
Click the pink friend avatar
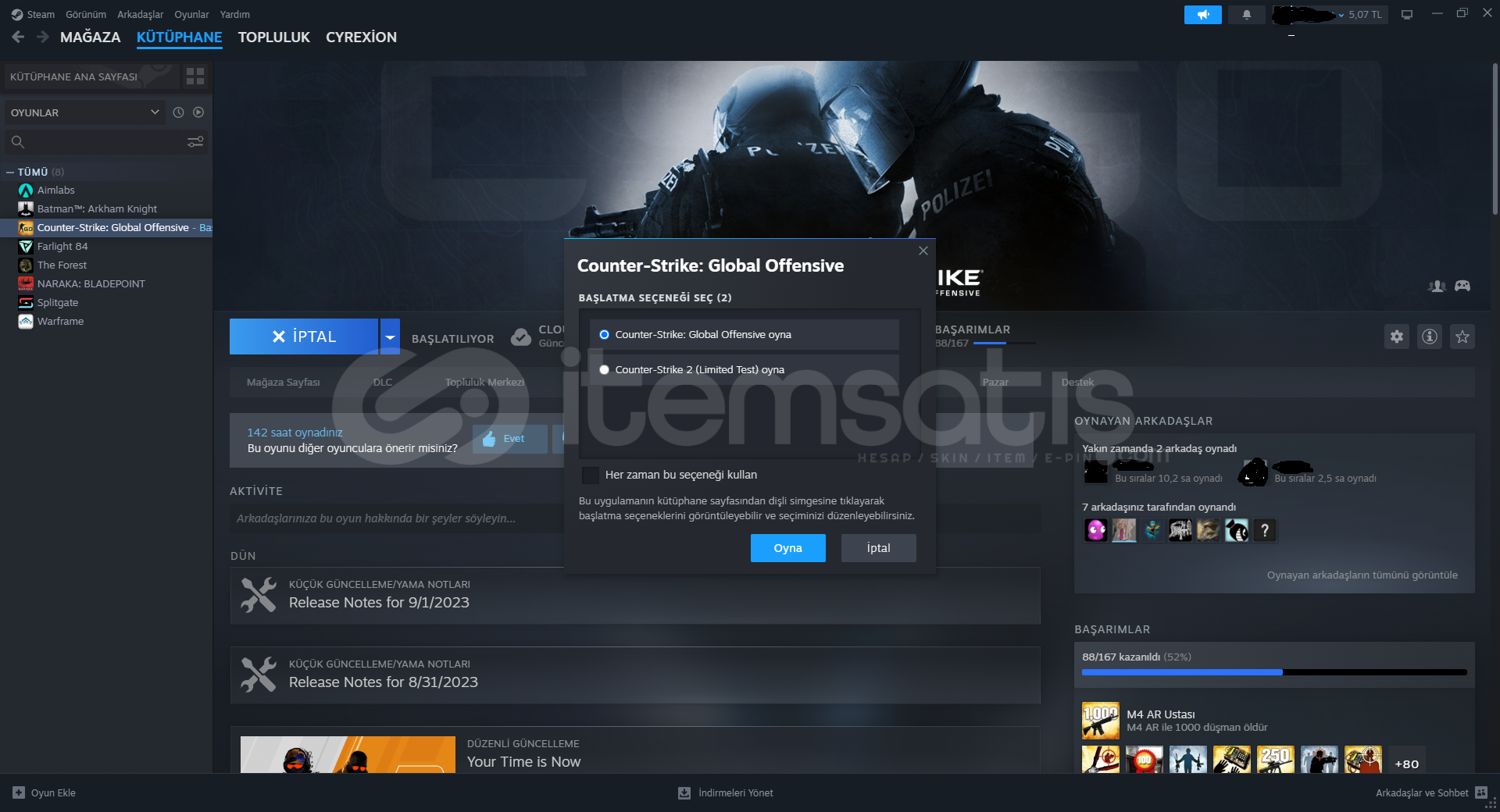[x=1096, y=531]
